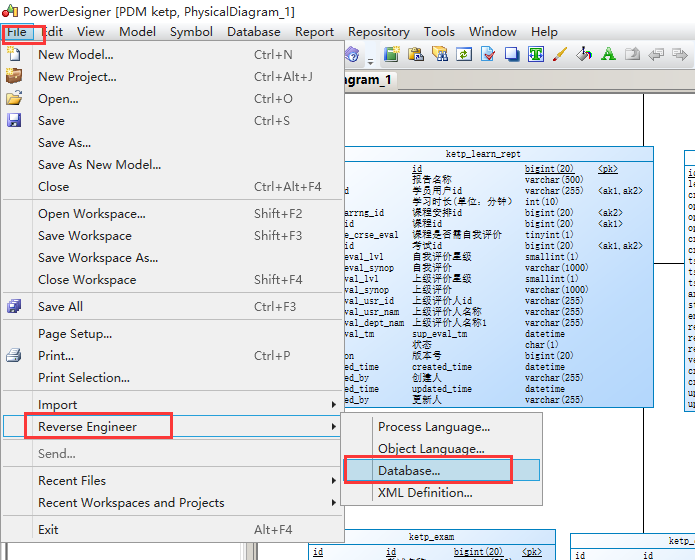The width and height of the screenshot is (695, 560).
Task: Click the Open folder icon in menu
Action: pyautogui.click(x=14, y=98)
